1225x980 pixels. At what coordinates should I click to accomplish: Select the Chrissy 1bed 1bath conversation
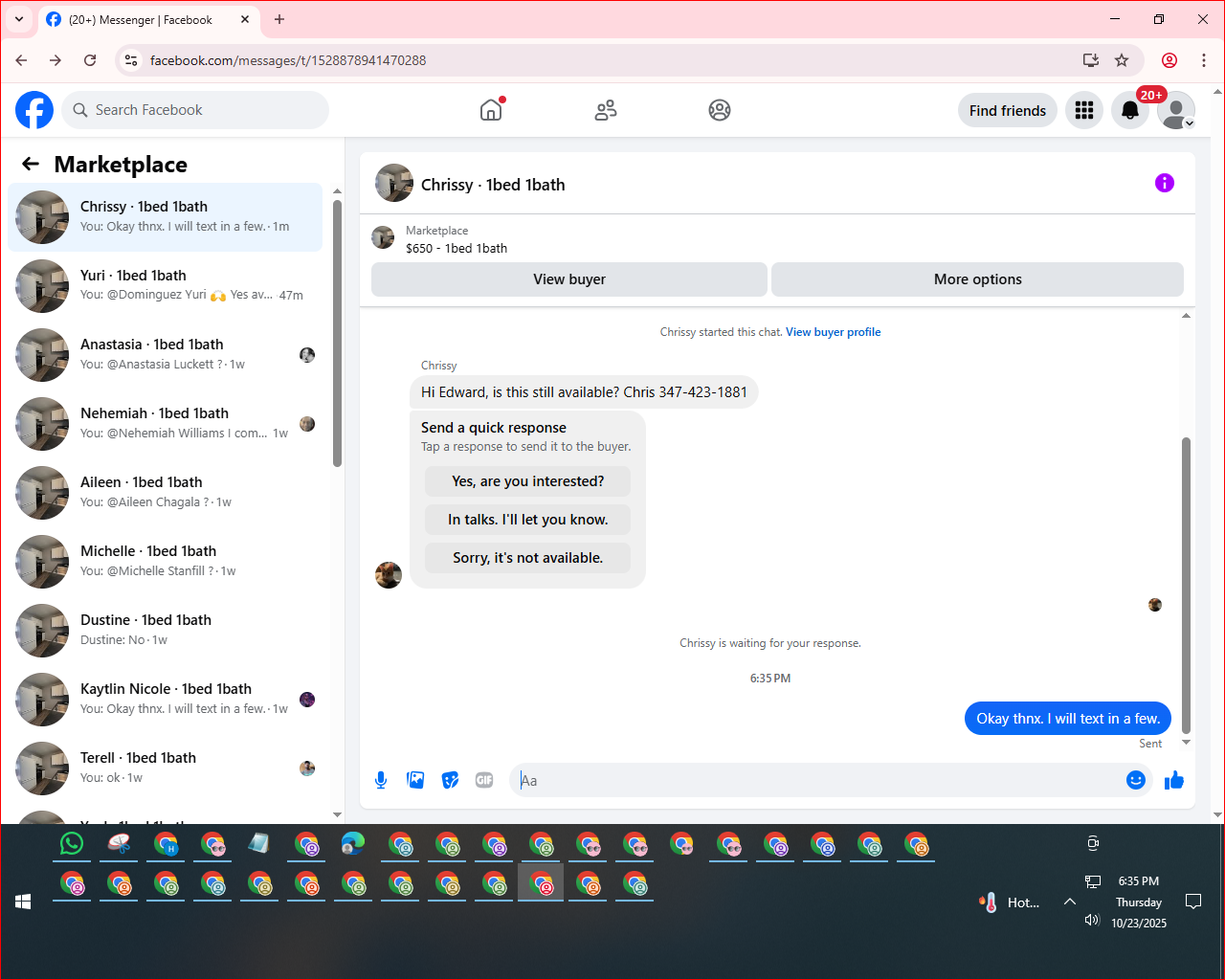click(x=166, y=217)
